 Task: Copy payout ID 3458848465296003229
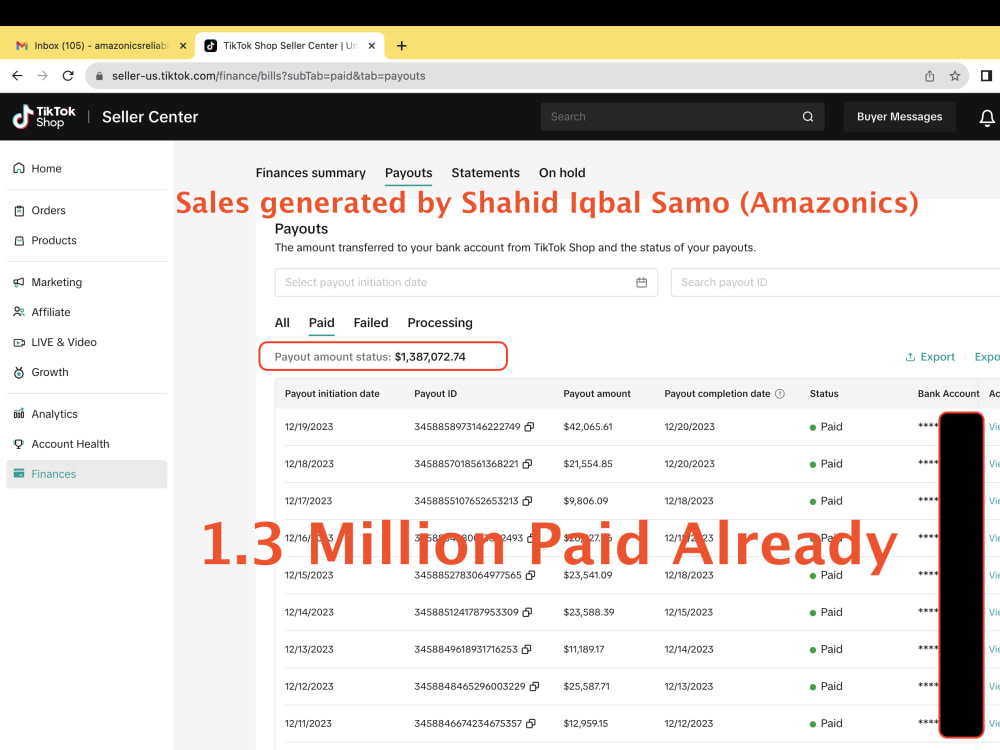point(534,686)
